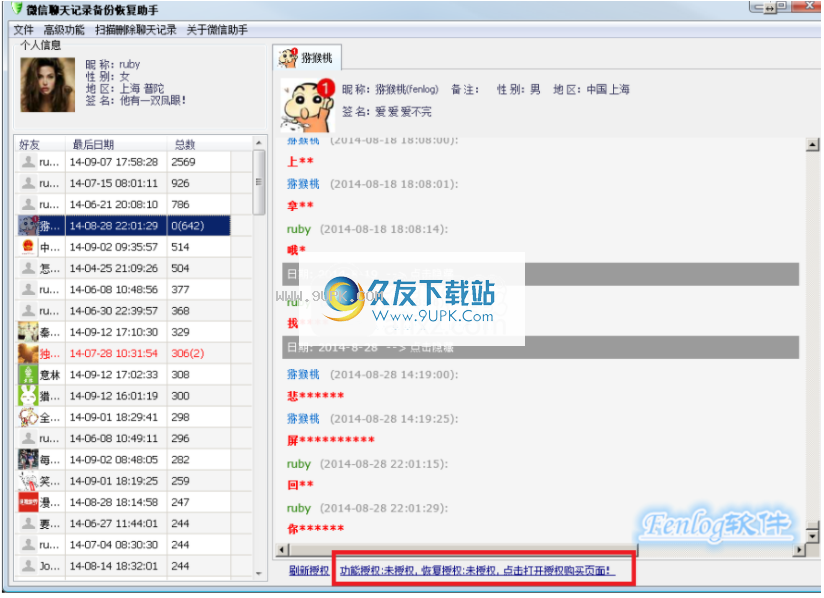Image resolution: width=824 pixels, height=598 pixels.
Task: Click the chat horizontal scrollbar left arrow
Action: click(x=282, y=550)
